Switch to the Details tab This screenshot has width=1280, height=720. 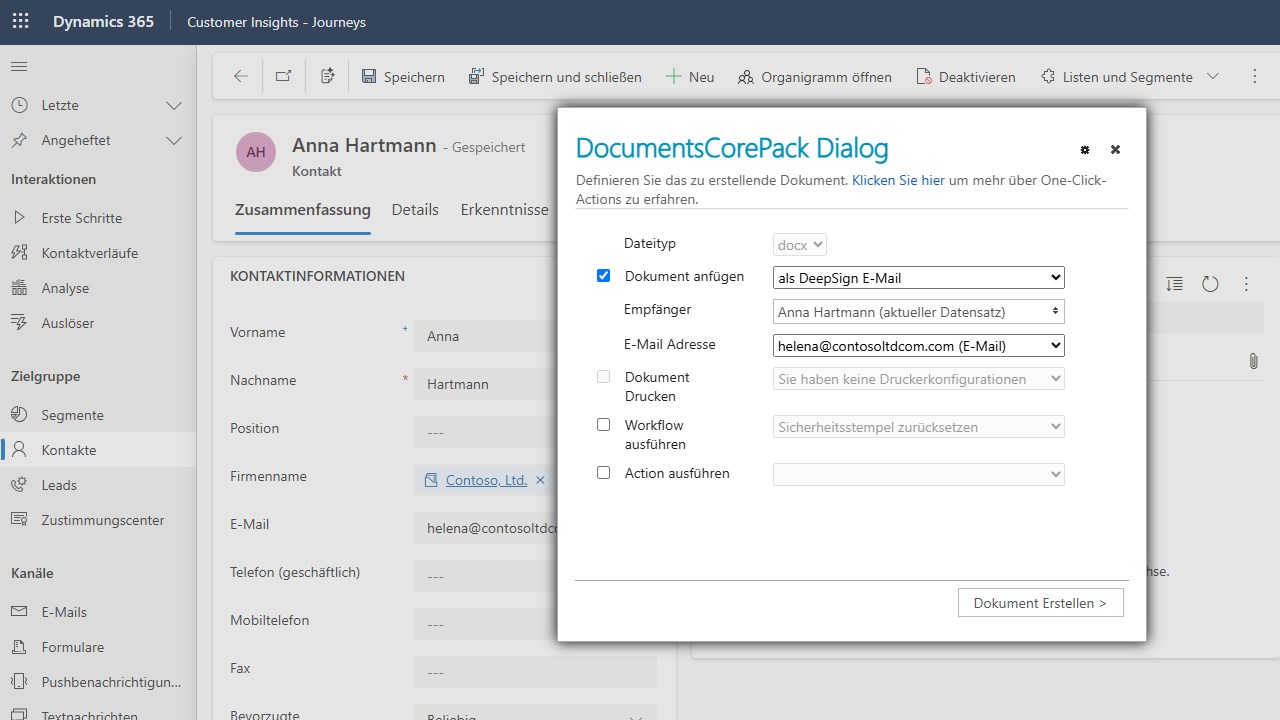(415, 210)
